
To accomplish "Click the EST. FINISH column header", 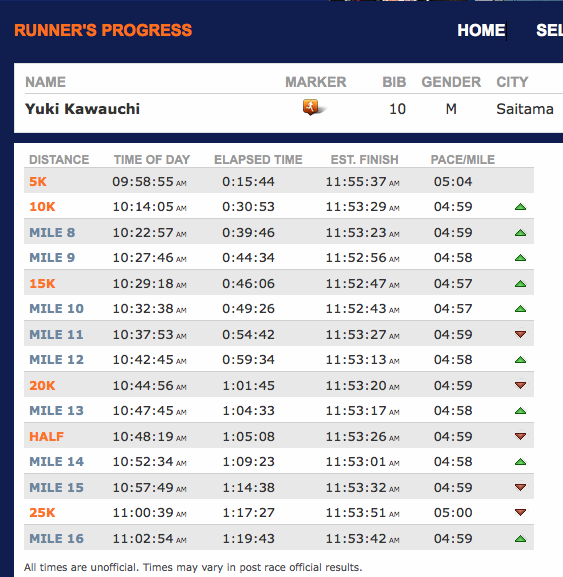I will tap(364, 159).
